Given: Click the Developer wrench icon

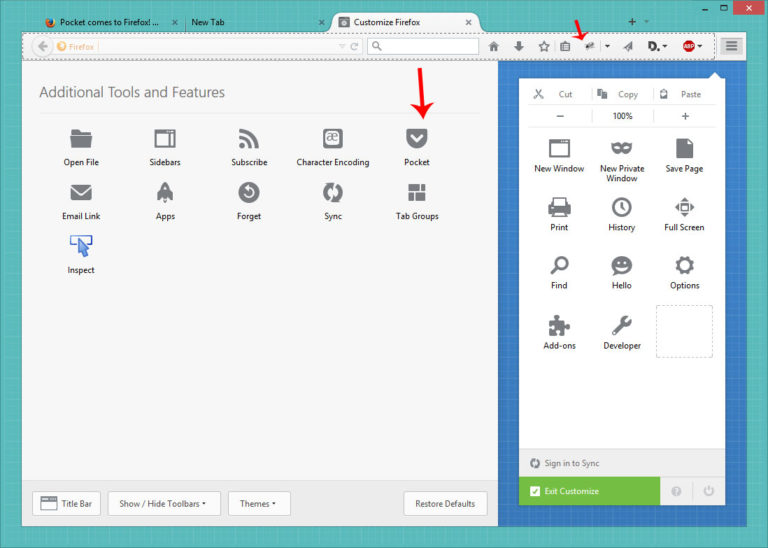Looking at the screenshot, I should pos(622,325).
